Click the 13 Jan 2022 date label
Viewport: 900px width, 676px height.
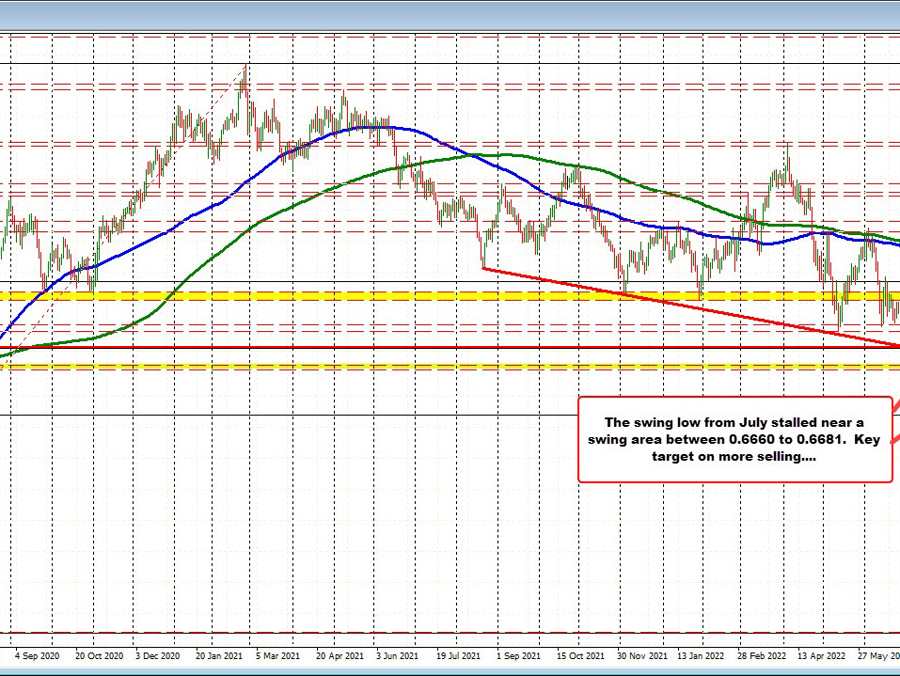click(x=700, y=657)
